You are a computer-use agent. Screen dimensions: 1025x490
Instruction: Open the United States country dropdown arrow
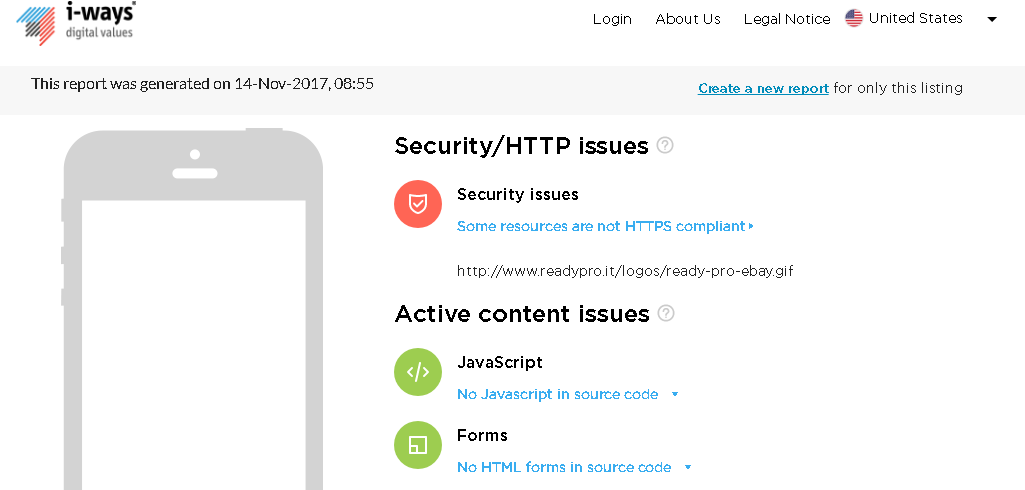click(992, 19)
